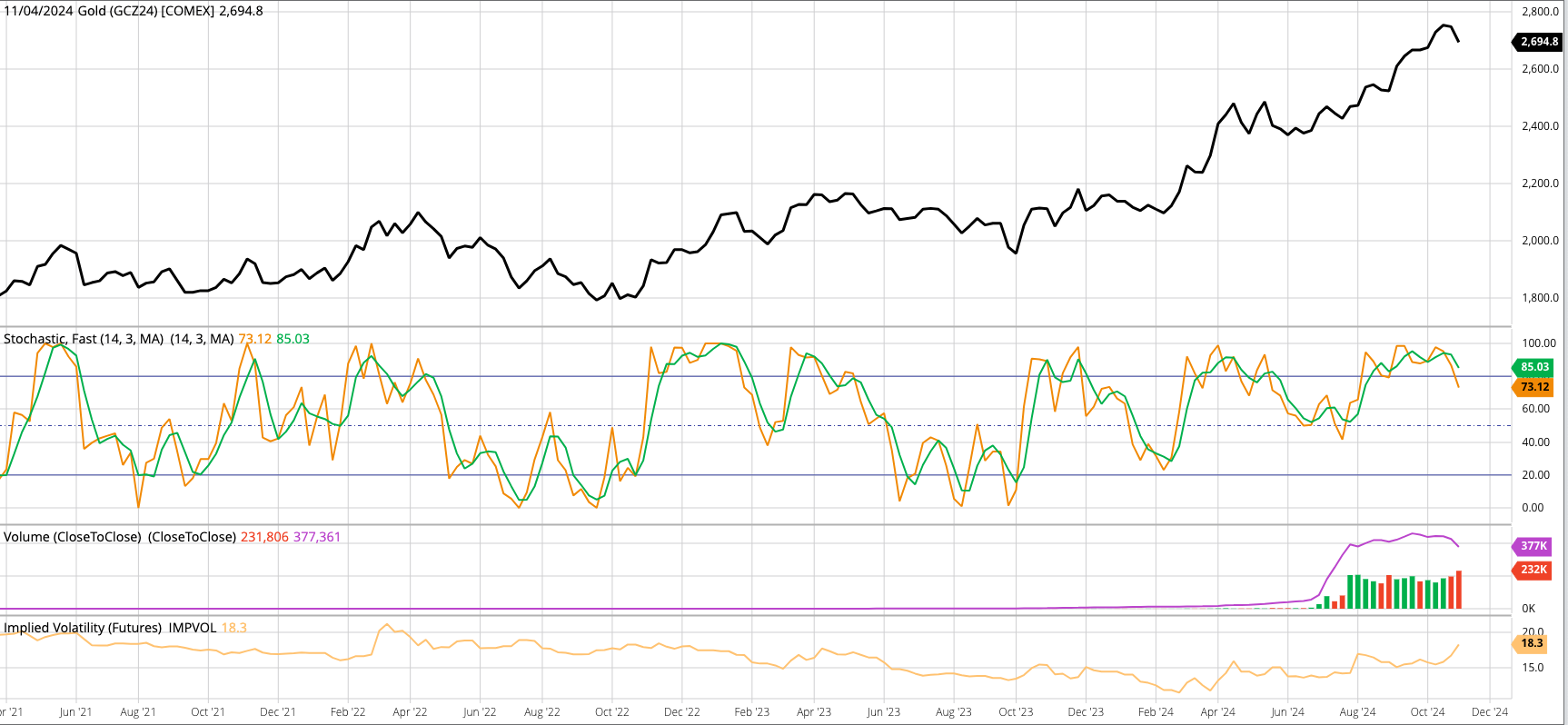The width and height of the screenshot is (1568, 725).
Task: Click the purple 377,361 value in volume legend
Action: [x=317, y=537]
